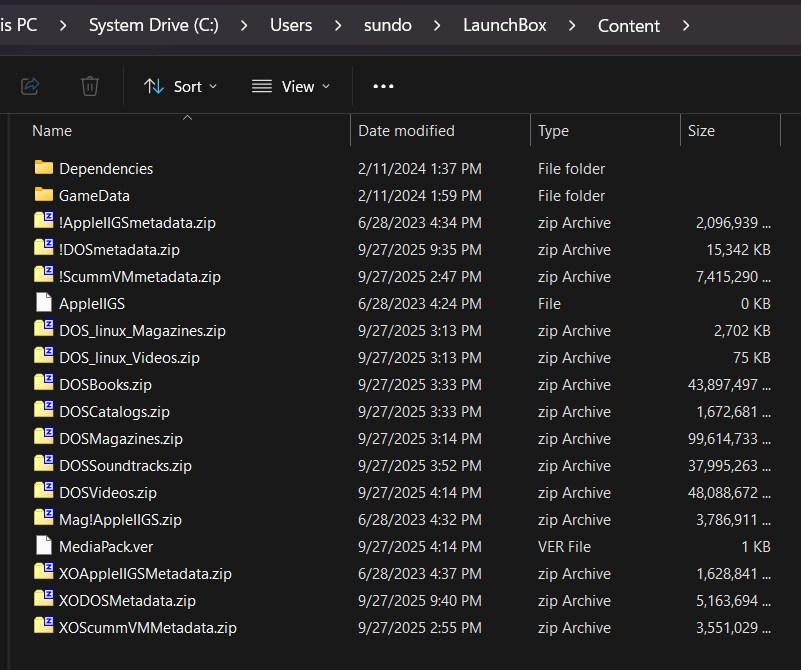Image resolution: width=801 pixels, height=670 pixels.
Task: Expand chevron after Content in address bar
Action: [x=686, y=25]
